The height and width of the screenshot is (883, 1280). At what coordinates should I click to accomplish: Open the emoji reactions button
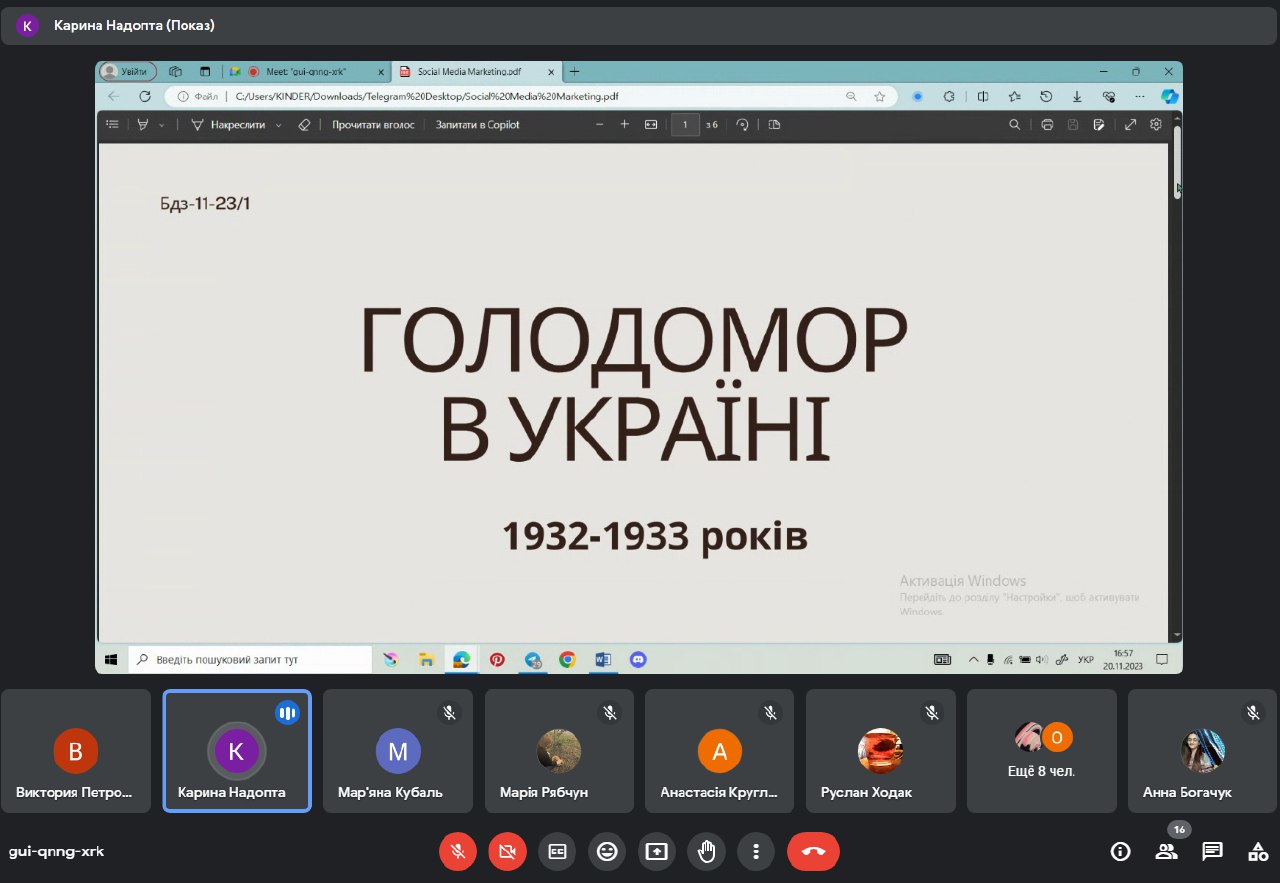pyautogui.click(x=607, y=851)
